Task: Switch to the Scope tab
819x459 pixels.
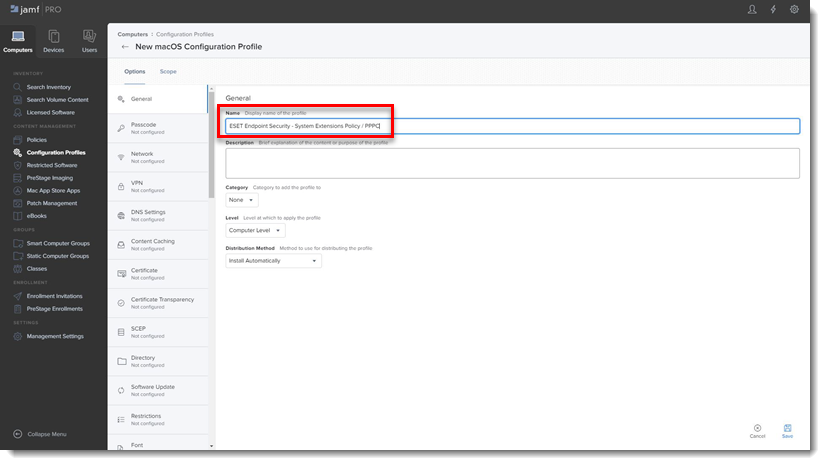Action: click(168, 72)
